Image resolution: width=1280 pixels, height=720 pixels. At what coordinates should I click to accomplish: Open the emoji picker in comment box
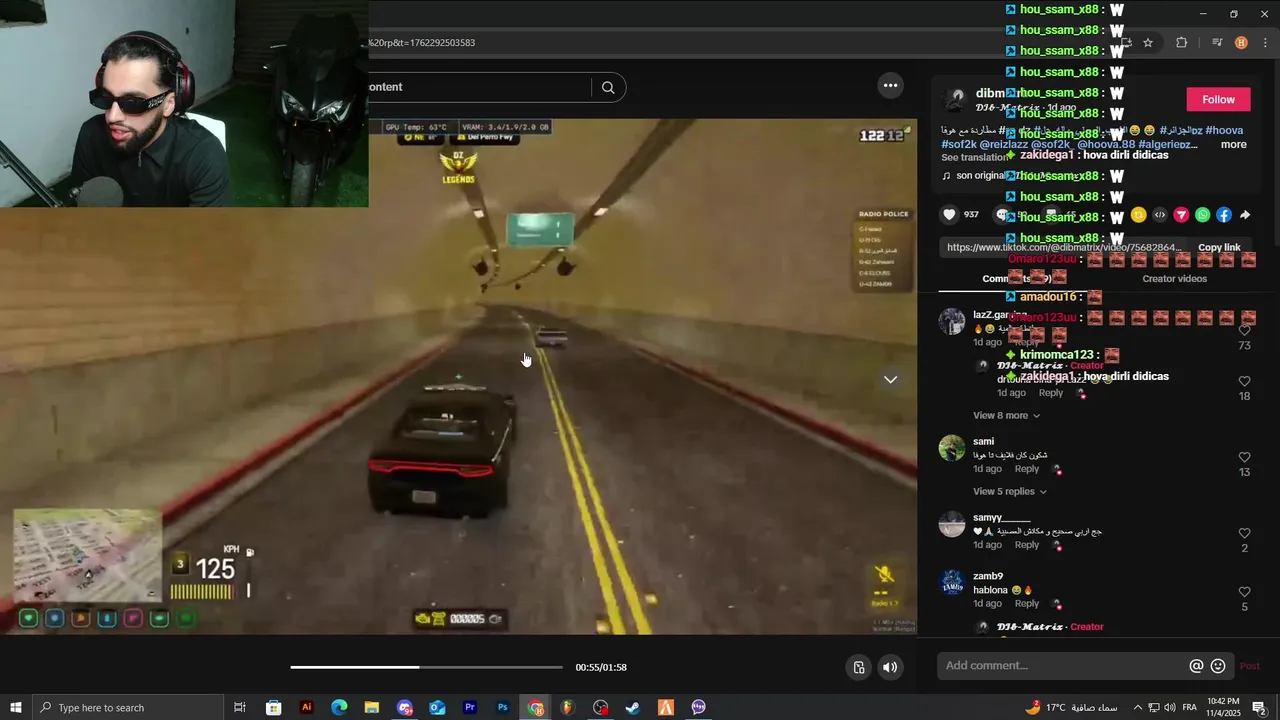(1218, 666)
